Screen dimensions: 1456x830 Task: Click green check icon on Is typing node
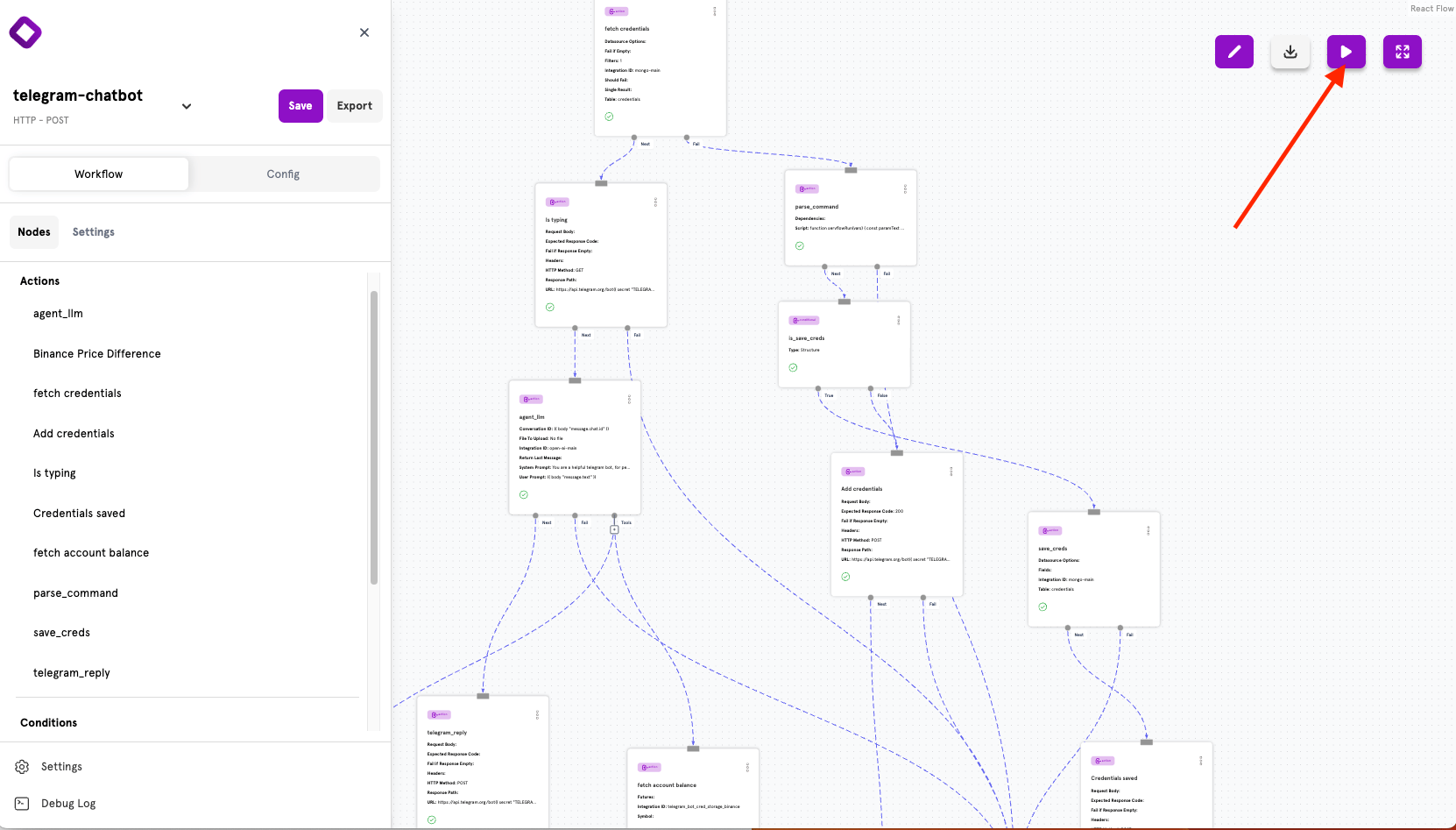(x=550, y=308)
